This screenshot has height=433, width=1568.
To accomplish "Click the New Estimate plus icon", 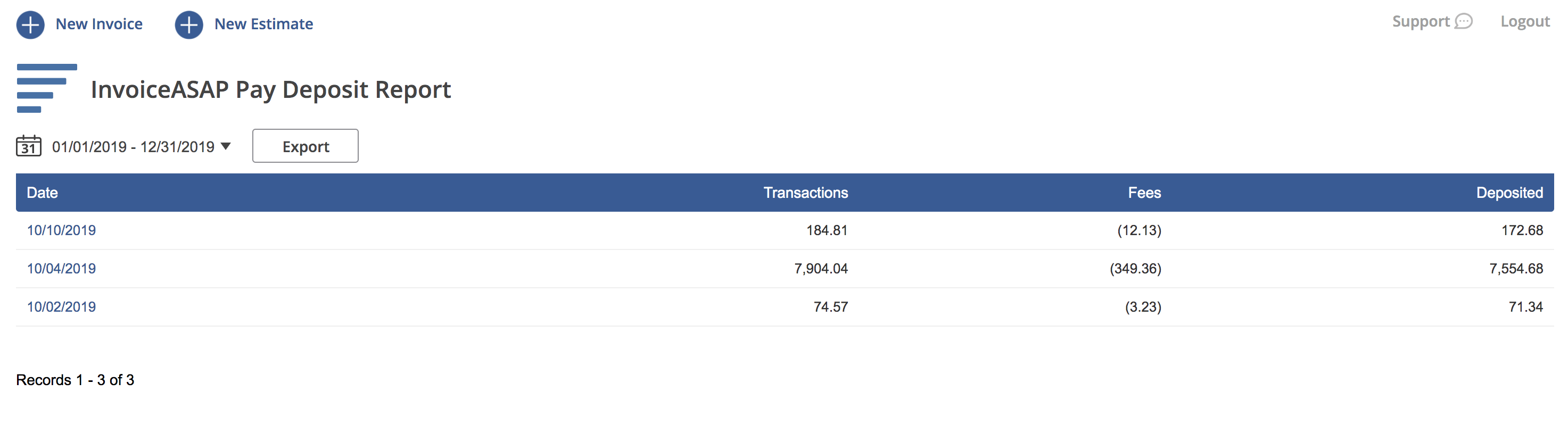I will tap(189, 25).
